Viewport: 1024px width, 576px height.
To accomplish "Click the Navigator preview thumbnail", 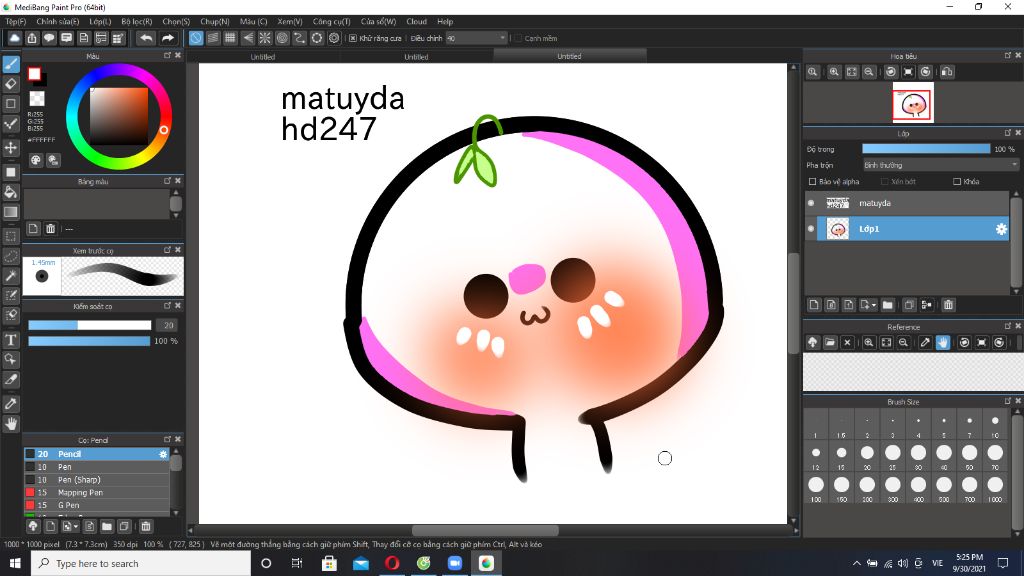I will point(913,104).
